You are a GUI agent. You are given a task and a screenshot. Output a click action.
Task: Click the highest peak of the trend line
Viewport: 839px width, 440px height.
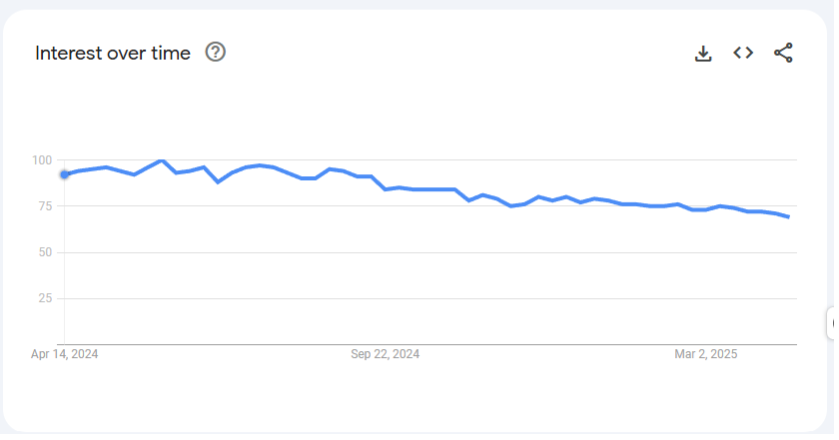(x=161, y=160)
